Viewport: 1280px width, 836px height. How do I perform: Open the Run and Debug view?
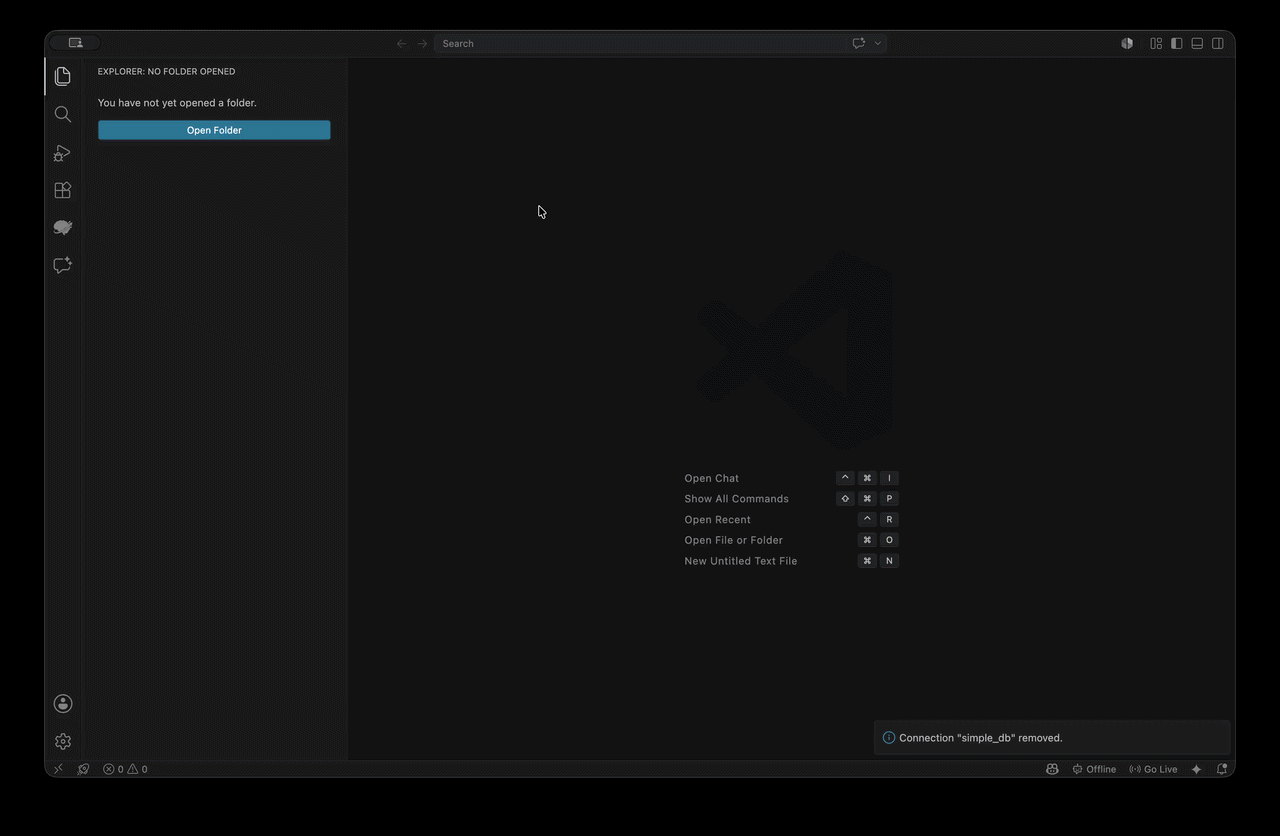[63, 153]
